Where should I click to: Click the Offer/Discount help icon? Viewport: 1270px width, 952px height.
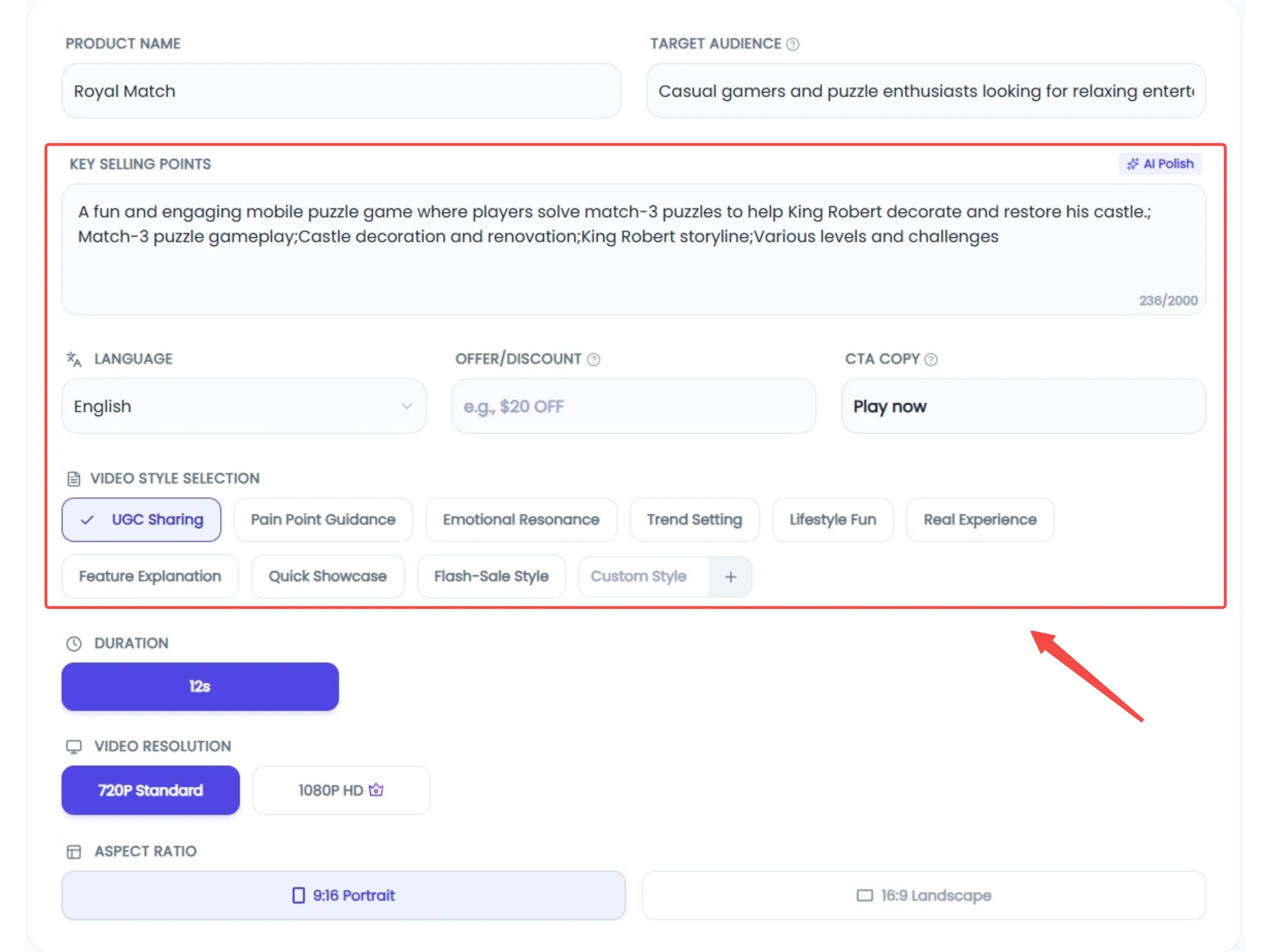594,359
